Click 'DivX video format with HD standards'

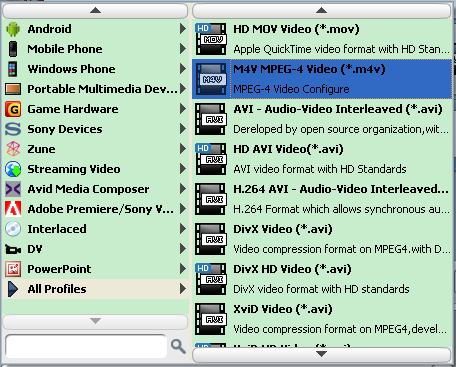(321, 289)
